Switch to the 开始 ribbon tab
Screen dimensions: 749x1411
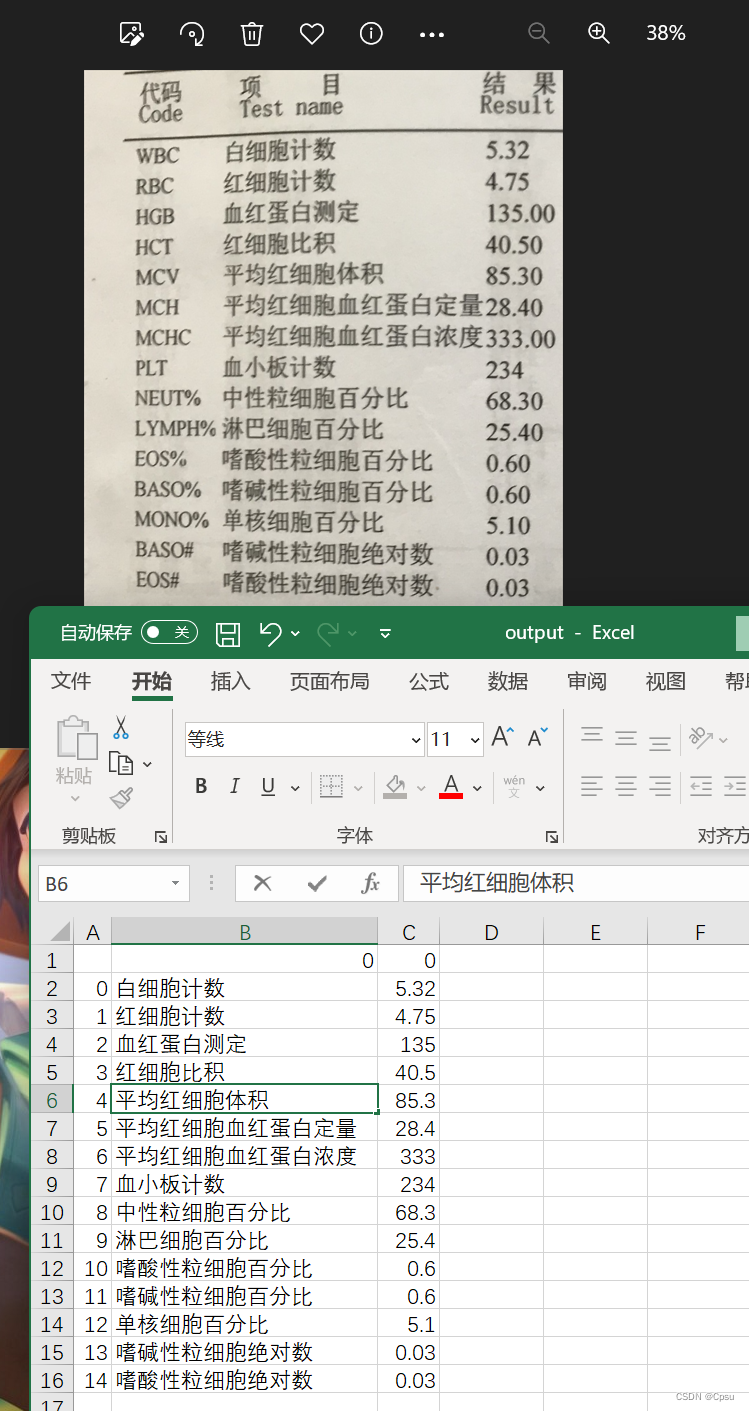152,681
